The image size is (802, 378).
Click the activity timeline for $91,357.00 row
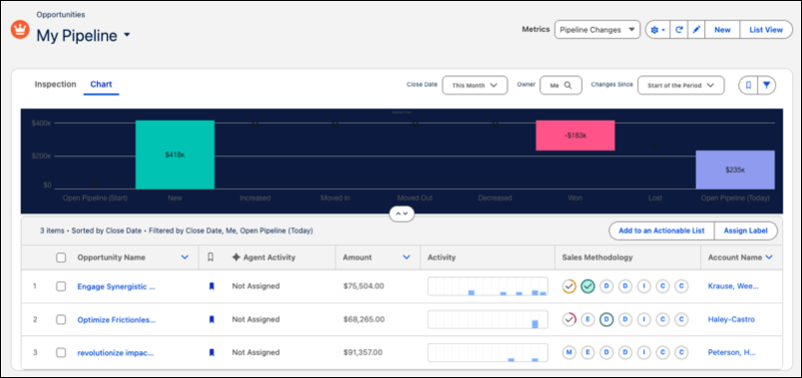(487, 352)
